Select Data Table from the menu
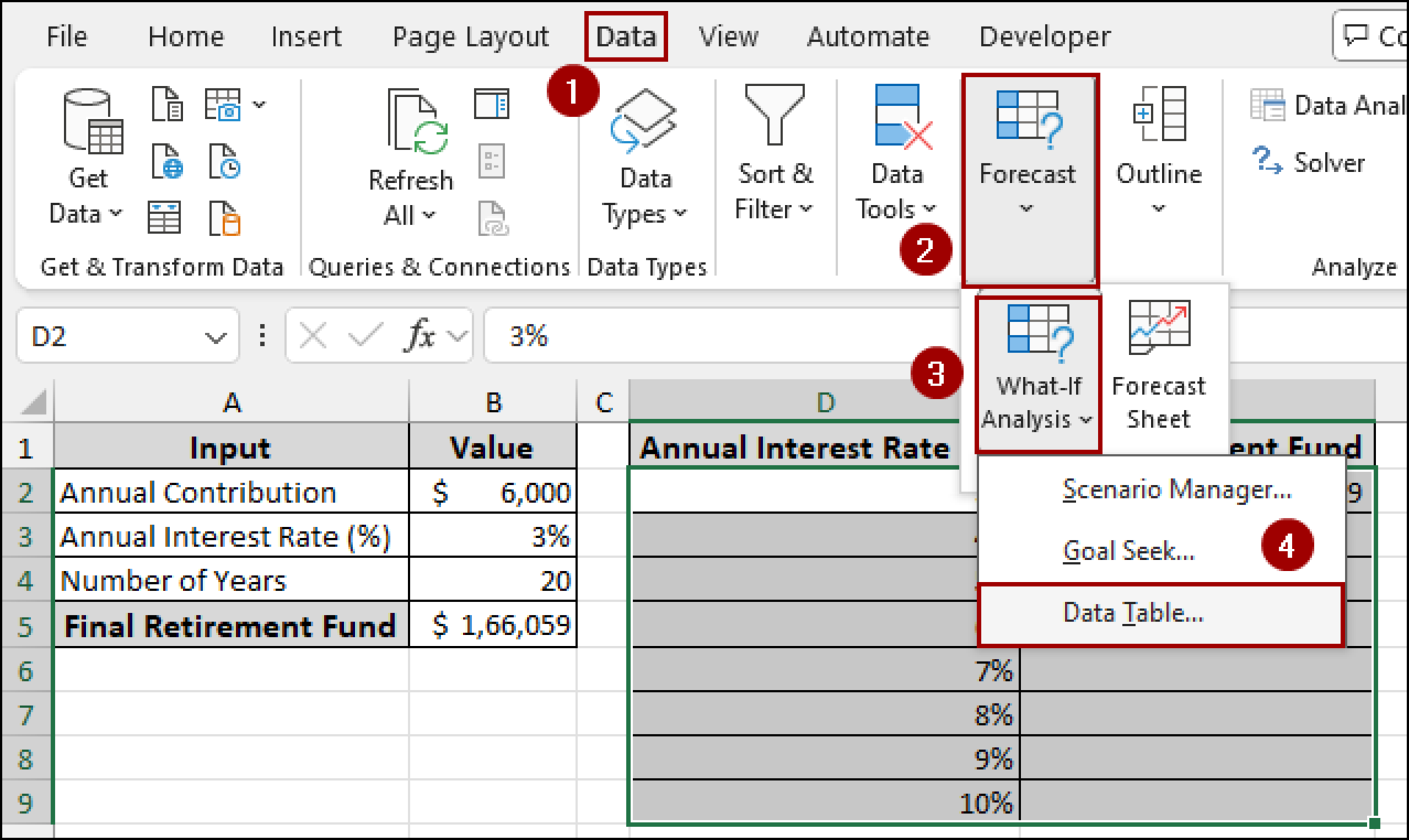 click(1132, 612)
